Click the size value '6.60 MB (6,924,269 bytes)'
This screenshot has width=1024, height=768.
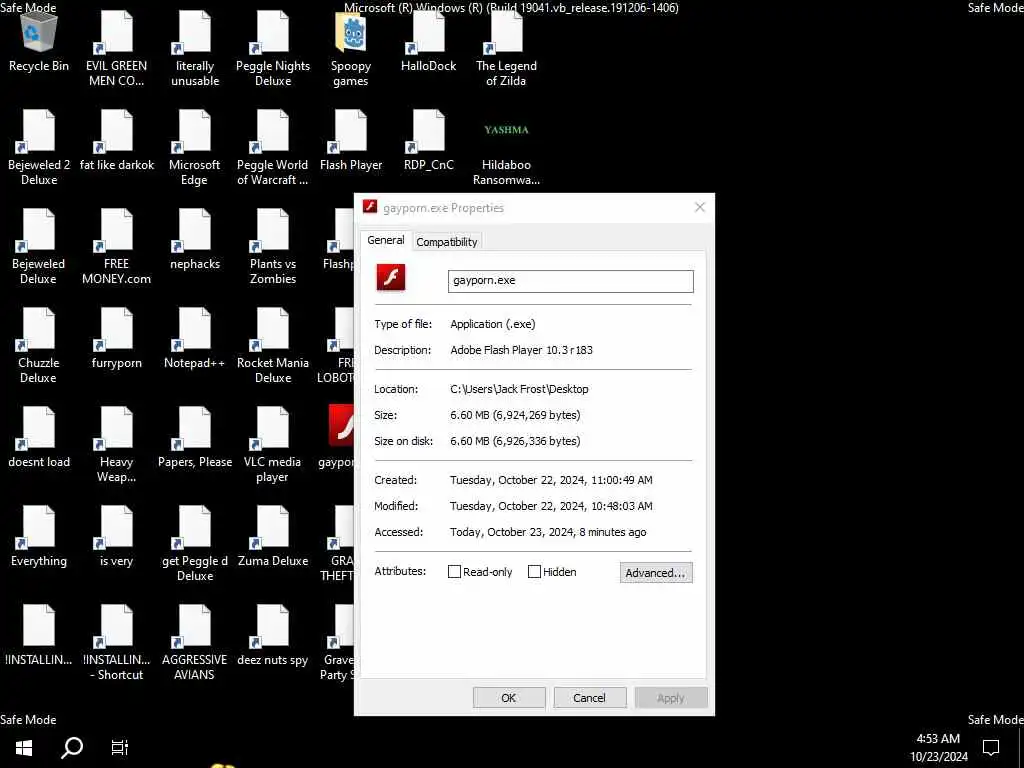coord(515,415)
